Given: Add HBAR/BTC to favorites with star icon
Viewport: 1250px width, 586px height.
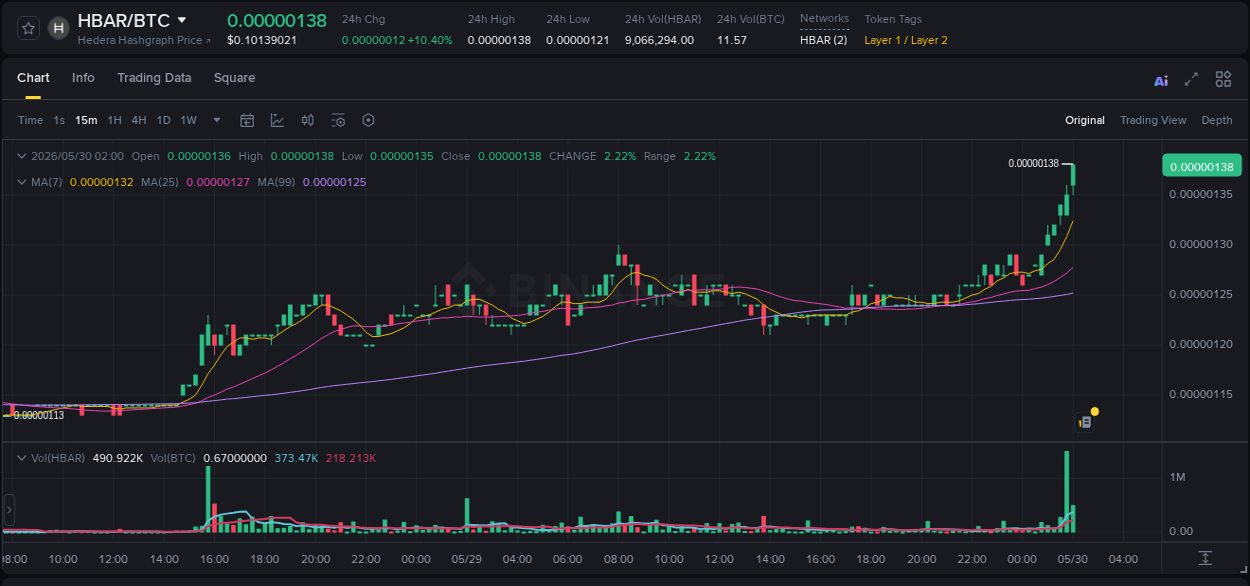Looking at the screenshot, I should click(28, 28).
